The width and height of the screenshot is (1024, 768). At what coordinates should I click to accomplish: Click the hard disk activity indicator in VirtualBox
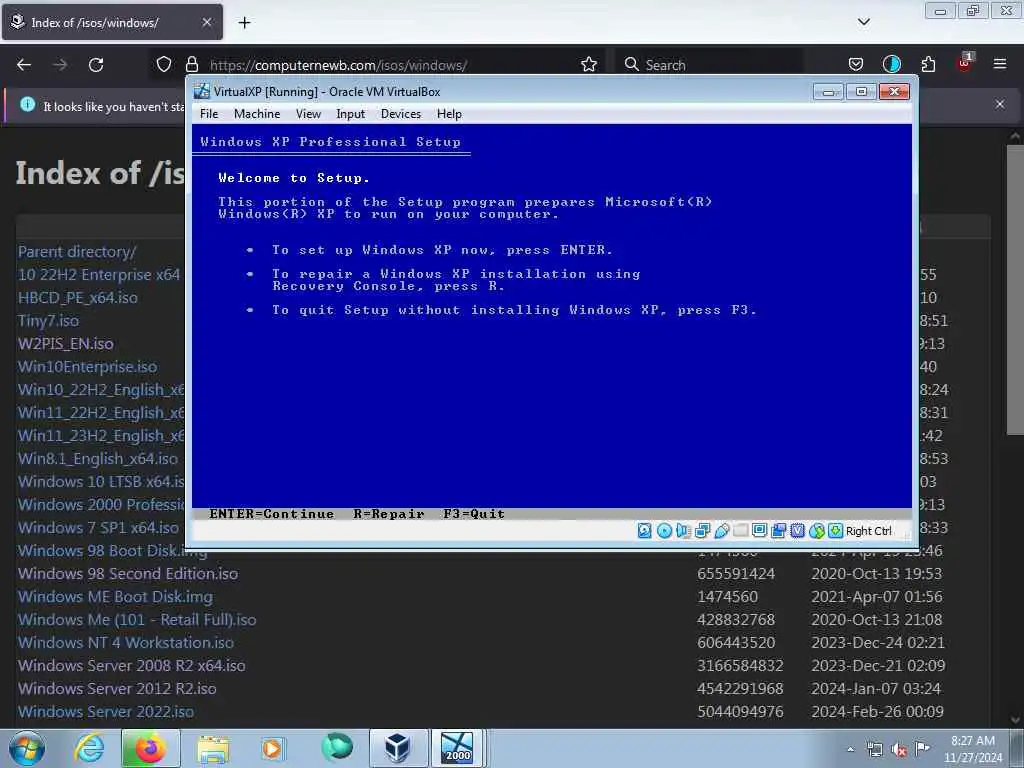click(x=645, y=531)
